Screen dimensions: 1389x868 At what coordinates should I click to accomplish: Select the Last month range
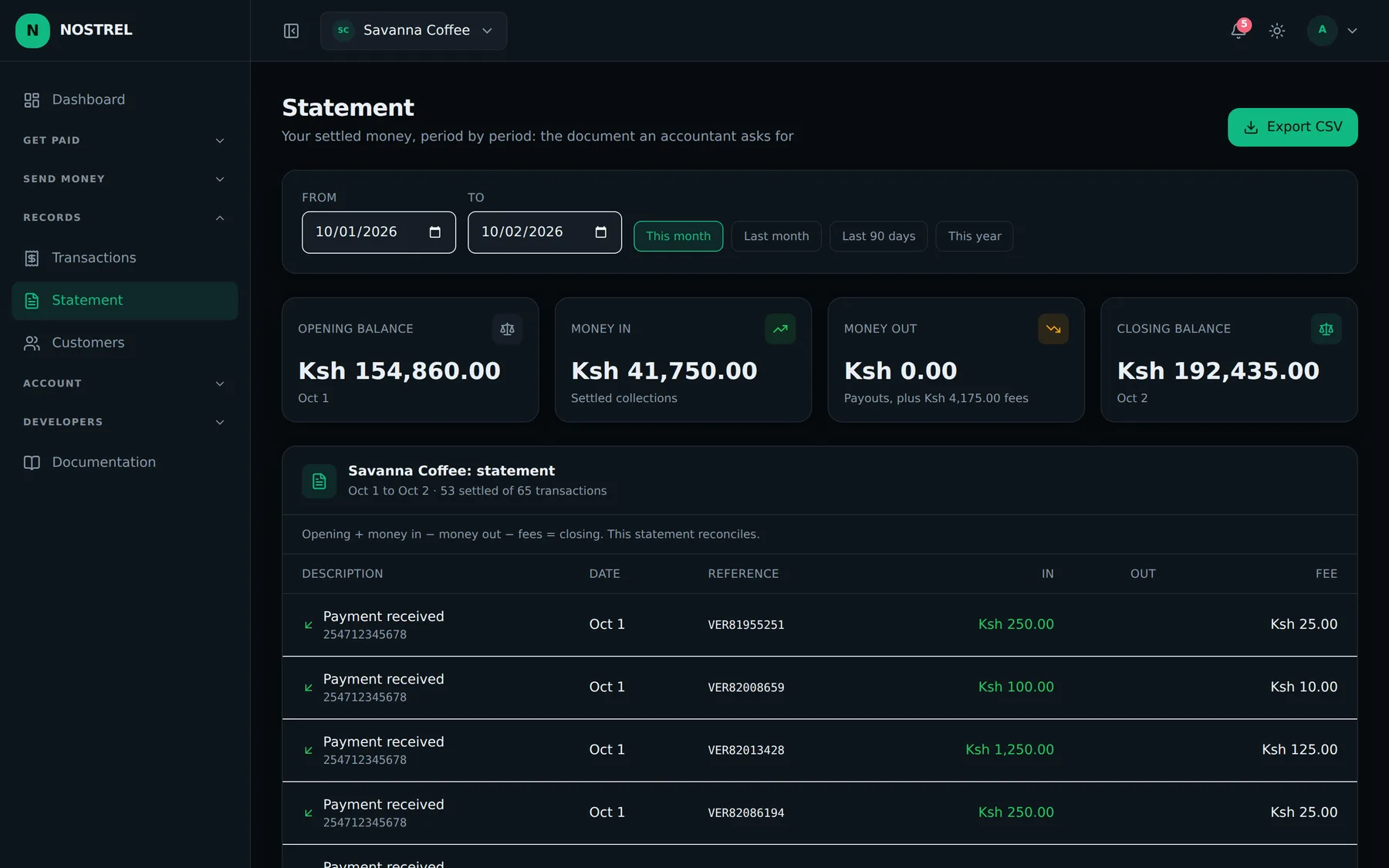(776, 236)
